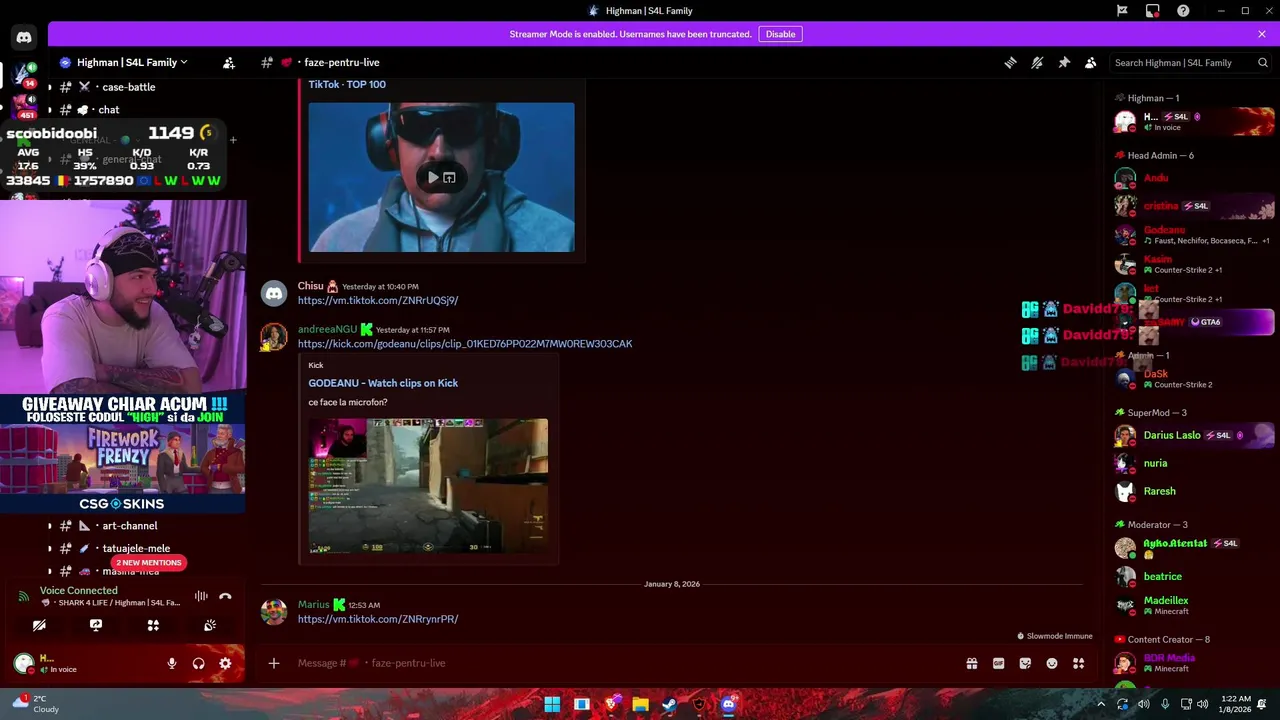Image resolution: width=1280 pixels, height=720 pixels.
Task: Disable Streamer Mode via banner button
Action: pos(780,34)
